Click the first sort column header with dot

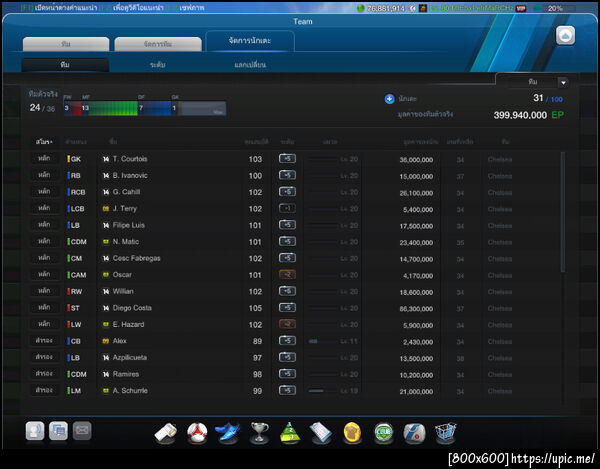[44, 142]
